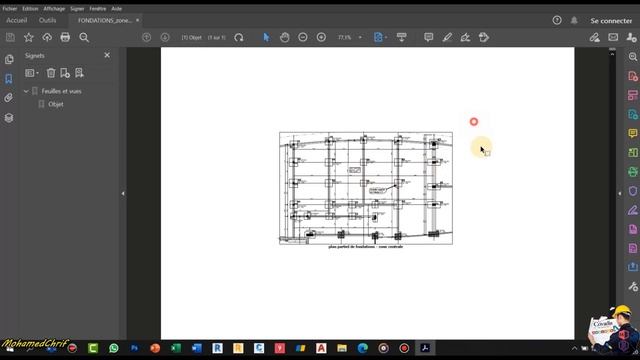Open the Affichage menu
The height and width of the screenshot is (360, 640).
tap(54, 9)
